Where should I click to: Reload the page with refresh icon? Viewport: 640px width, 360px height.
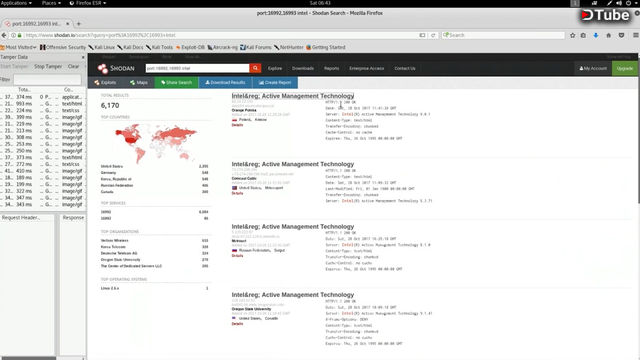coord(433,35)
